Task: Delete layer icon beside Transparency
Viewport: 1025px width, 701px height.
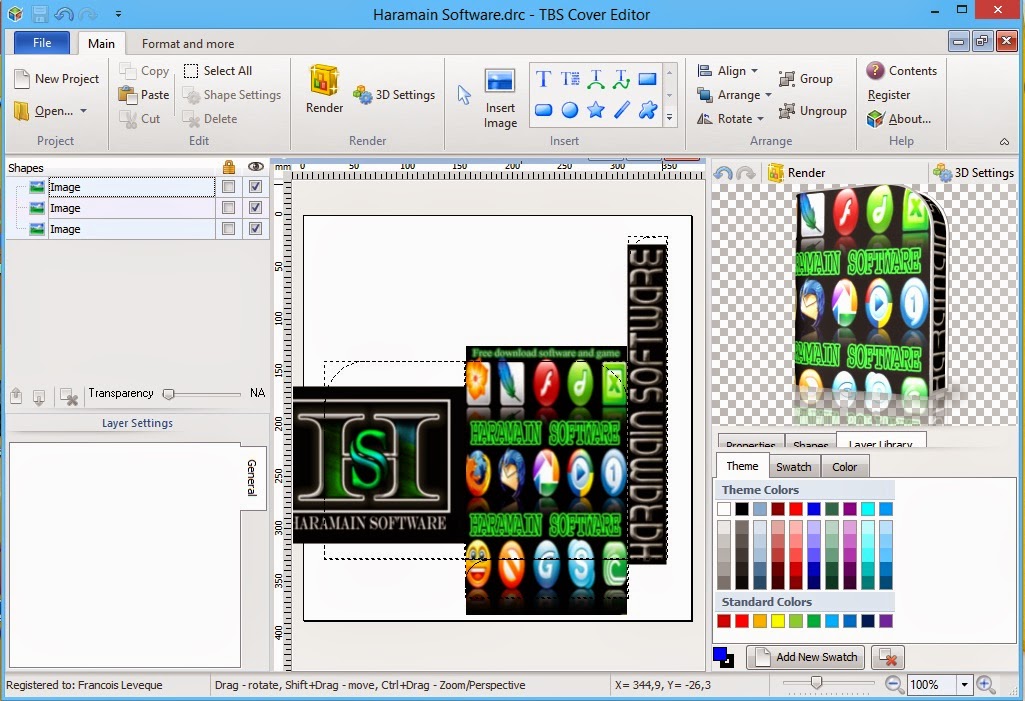Action: [69, 396]
